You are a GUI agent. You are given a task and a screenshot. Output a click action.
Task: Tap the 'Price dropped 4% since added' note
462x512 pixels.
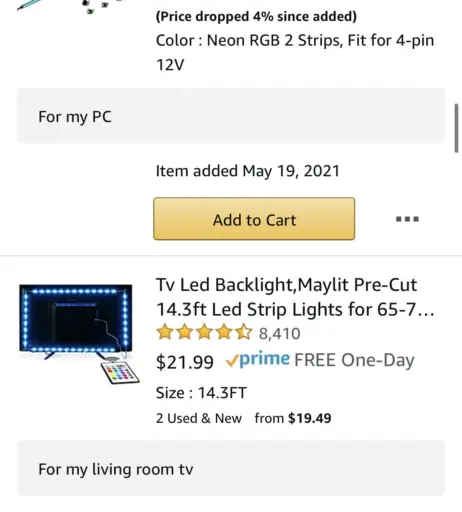[x=256, y=16]
